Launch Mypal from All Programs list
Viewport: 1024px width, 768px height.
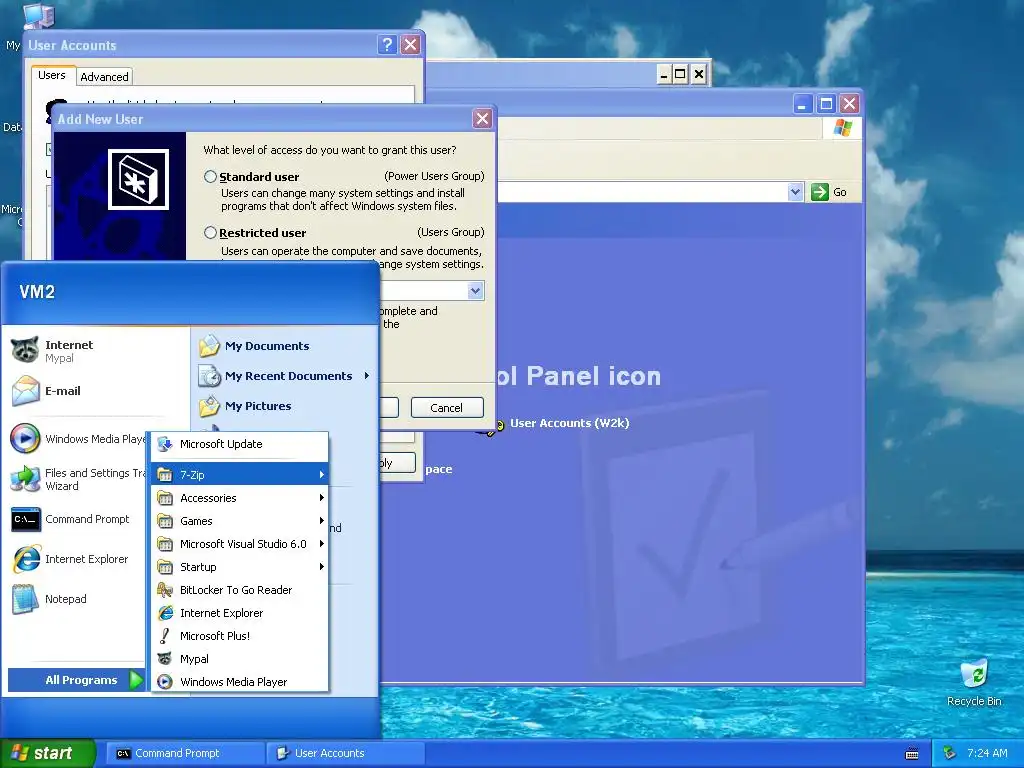[240, 659]
